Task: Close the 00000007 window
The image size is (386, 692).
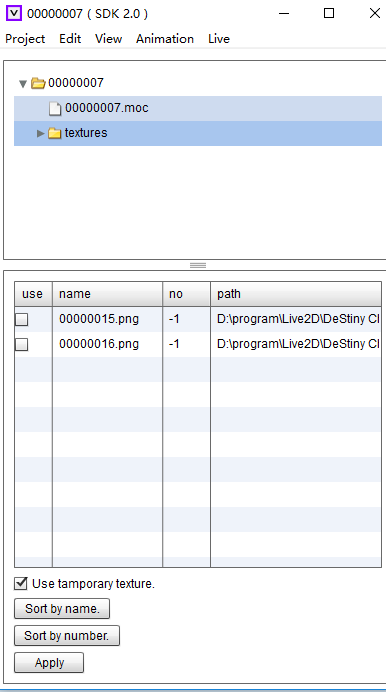Action: pyautogui.click(x=375, y=13)
